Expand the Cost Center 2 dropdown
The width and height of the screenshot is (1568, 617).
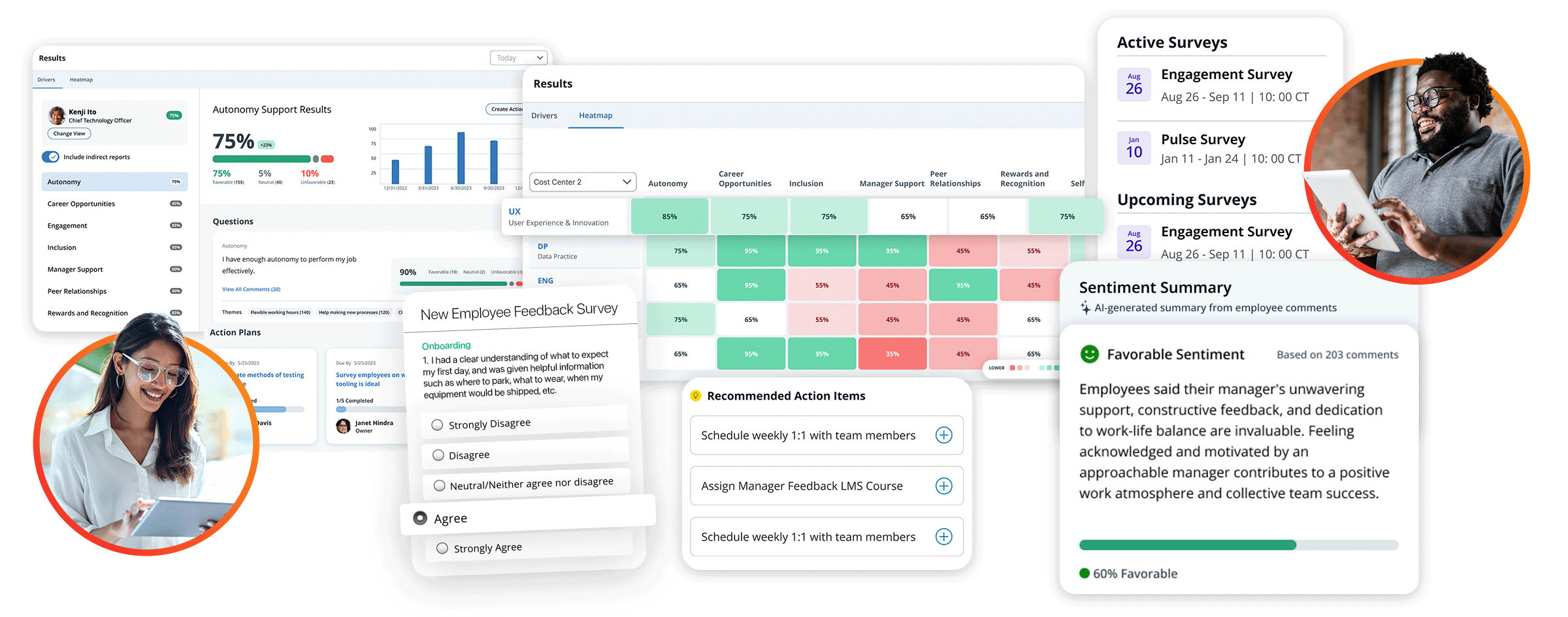(582, 182)
